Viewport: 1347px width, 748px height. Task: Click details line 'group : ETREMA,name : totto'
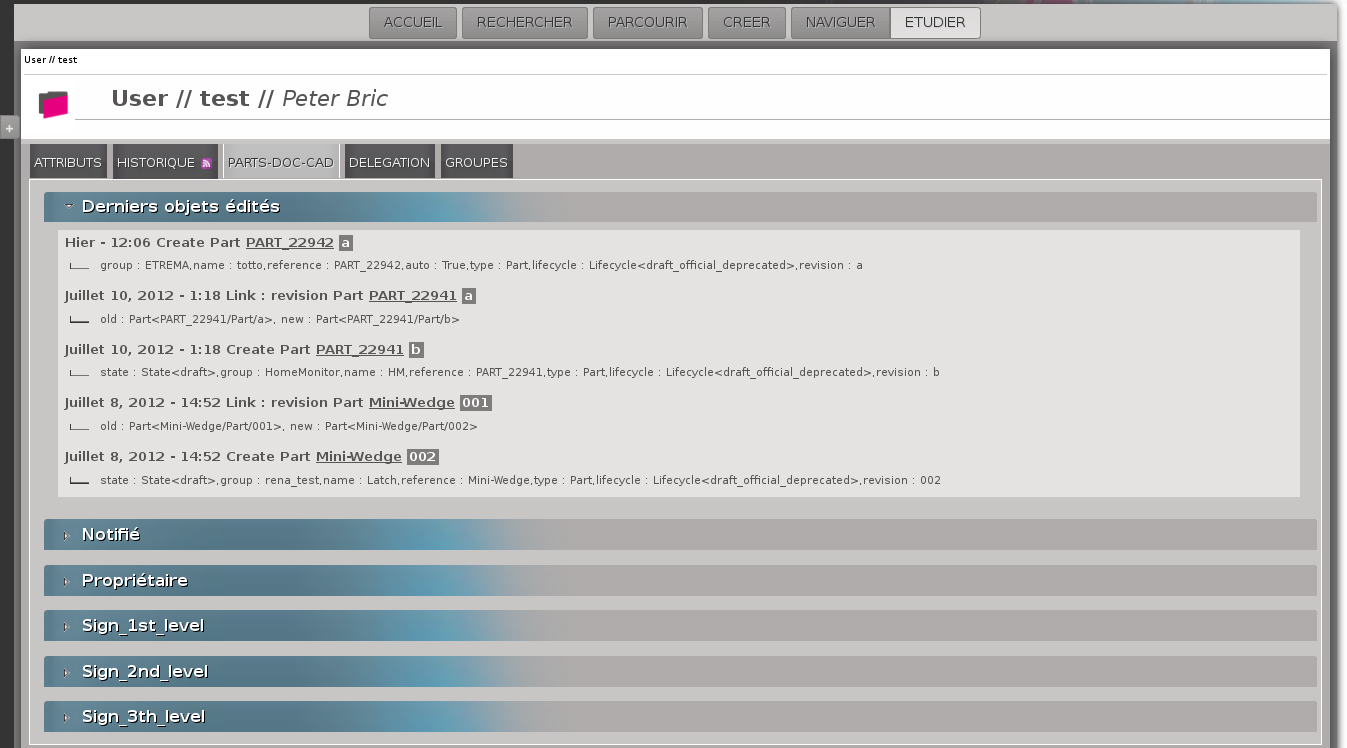(481, 266)
